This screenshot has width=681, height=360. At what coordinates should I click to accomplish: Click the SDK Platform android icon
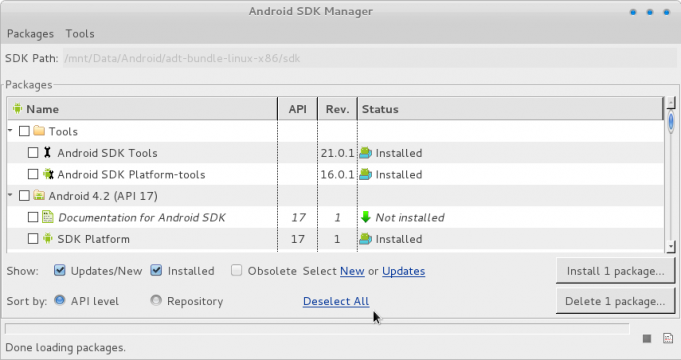tap(48, 238)
